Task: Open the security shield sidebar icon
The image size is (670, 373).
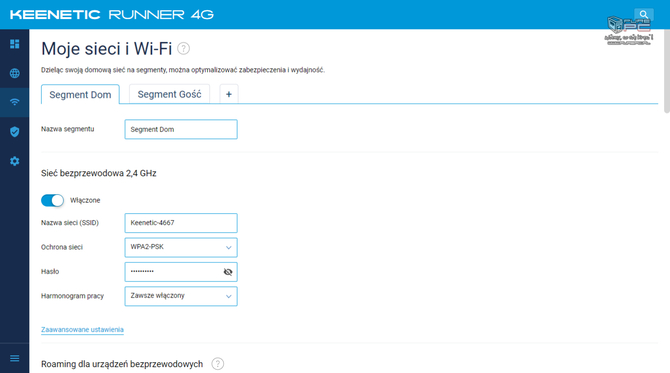Action: pyautogui.click(x=15, y=132)
